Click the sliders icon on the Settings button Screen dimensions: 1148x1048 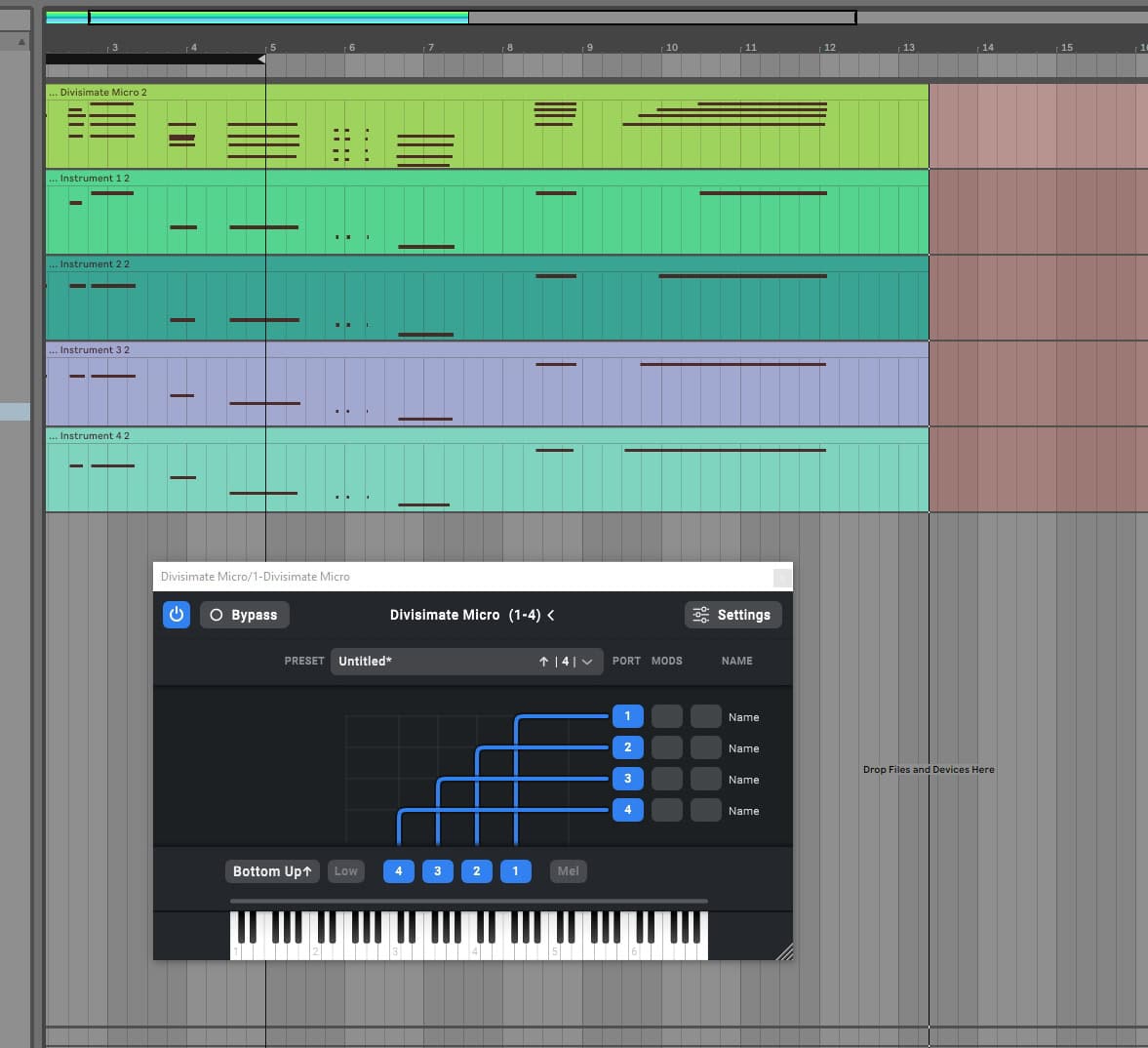point(700,615)
